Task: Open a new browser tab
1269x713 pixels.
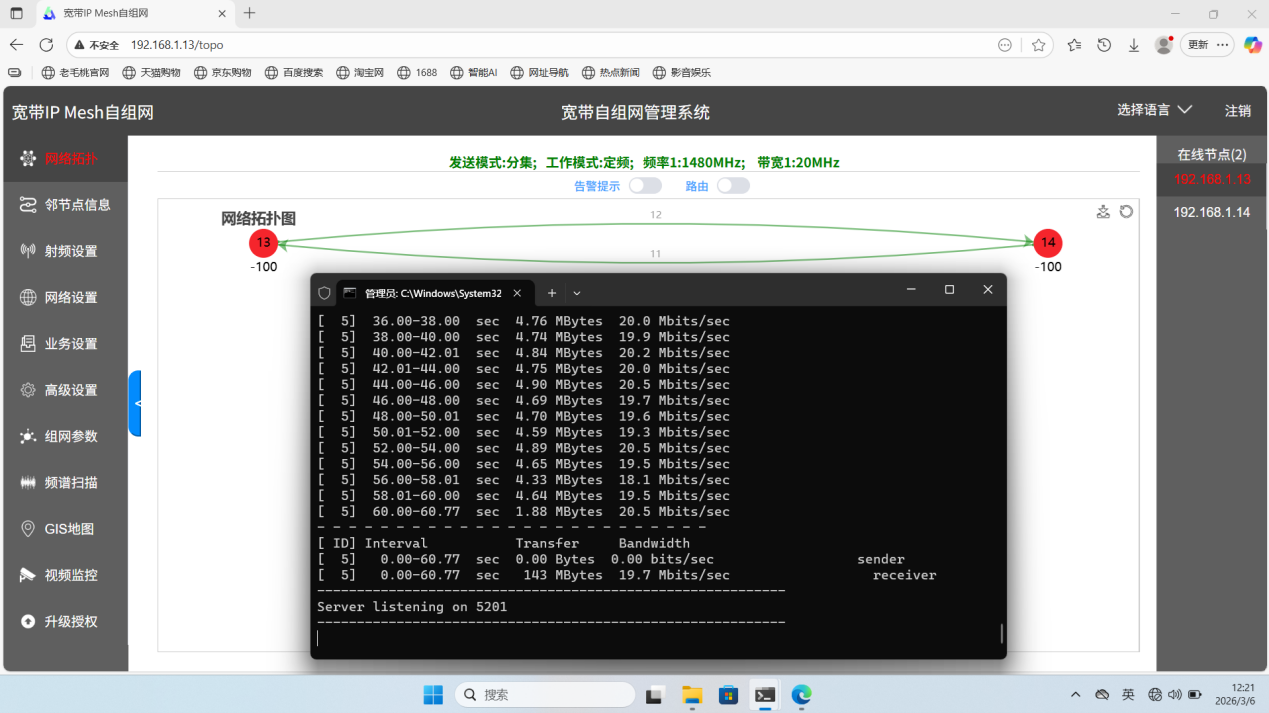Action: (x=250, y=13)
